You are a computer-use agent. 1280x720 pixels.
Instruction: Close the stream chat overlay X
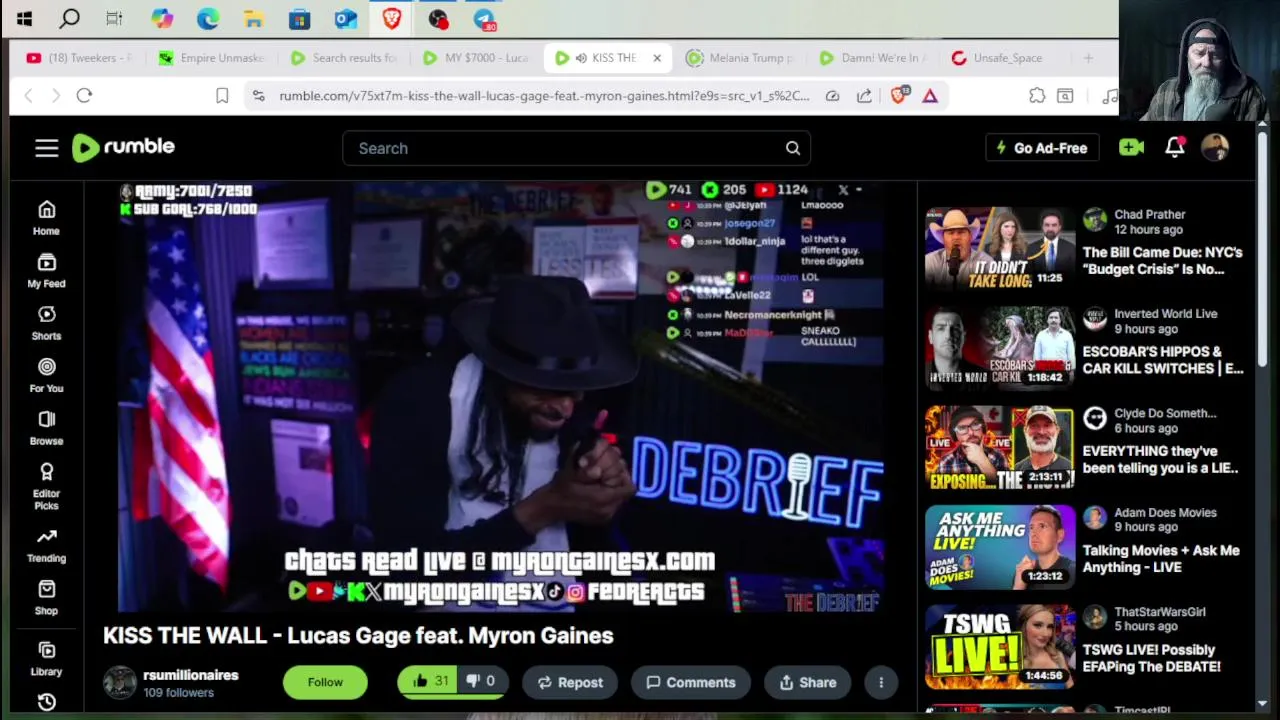(x=843, y=189)
